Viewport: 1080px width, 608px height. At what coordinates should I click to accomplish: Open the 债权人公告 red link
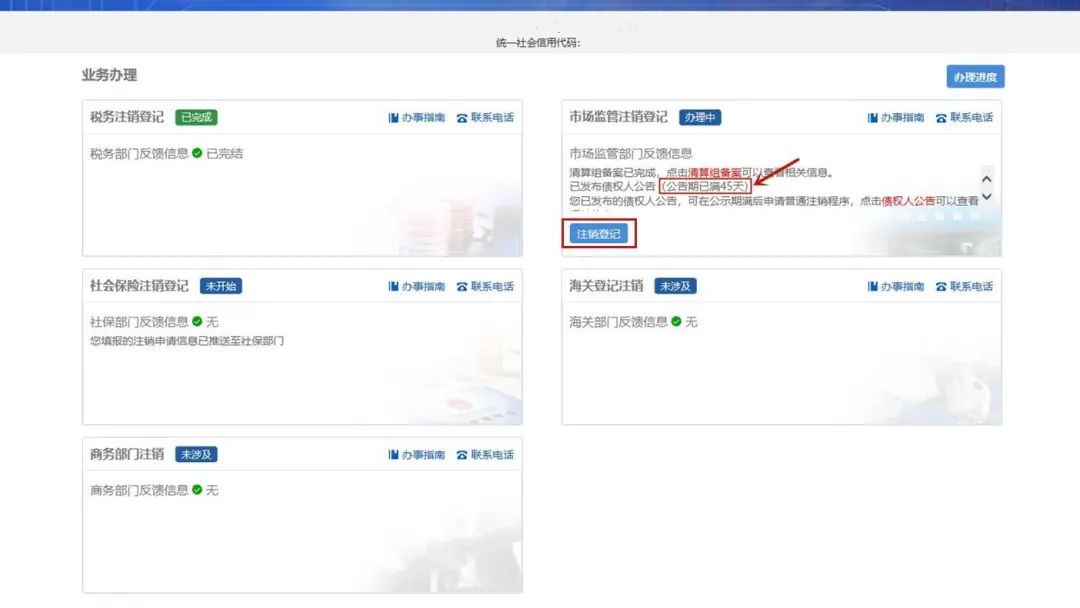(908, 200)
